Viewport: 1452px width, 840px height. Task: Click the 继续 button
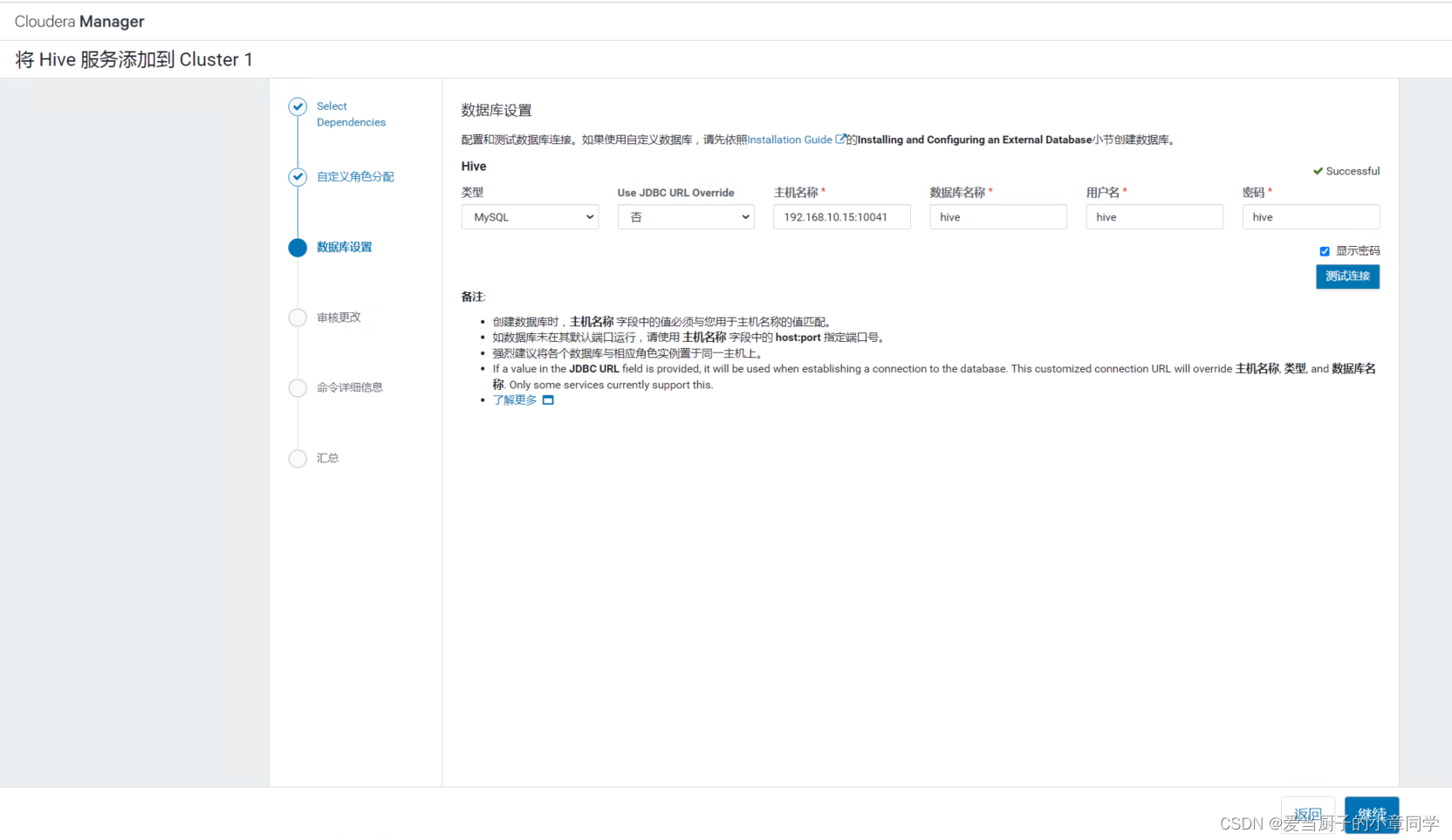pyautogui.click(x=1372, y=815)
